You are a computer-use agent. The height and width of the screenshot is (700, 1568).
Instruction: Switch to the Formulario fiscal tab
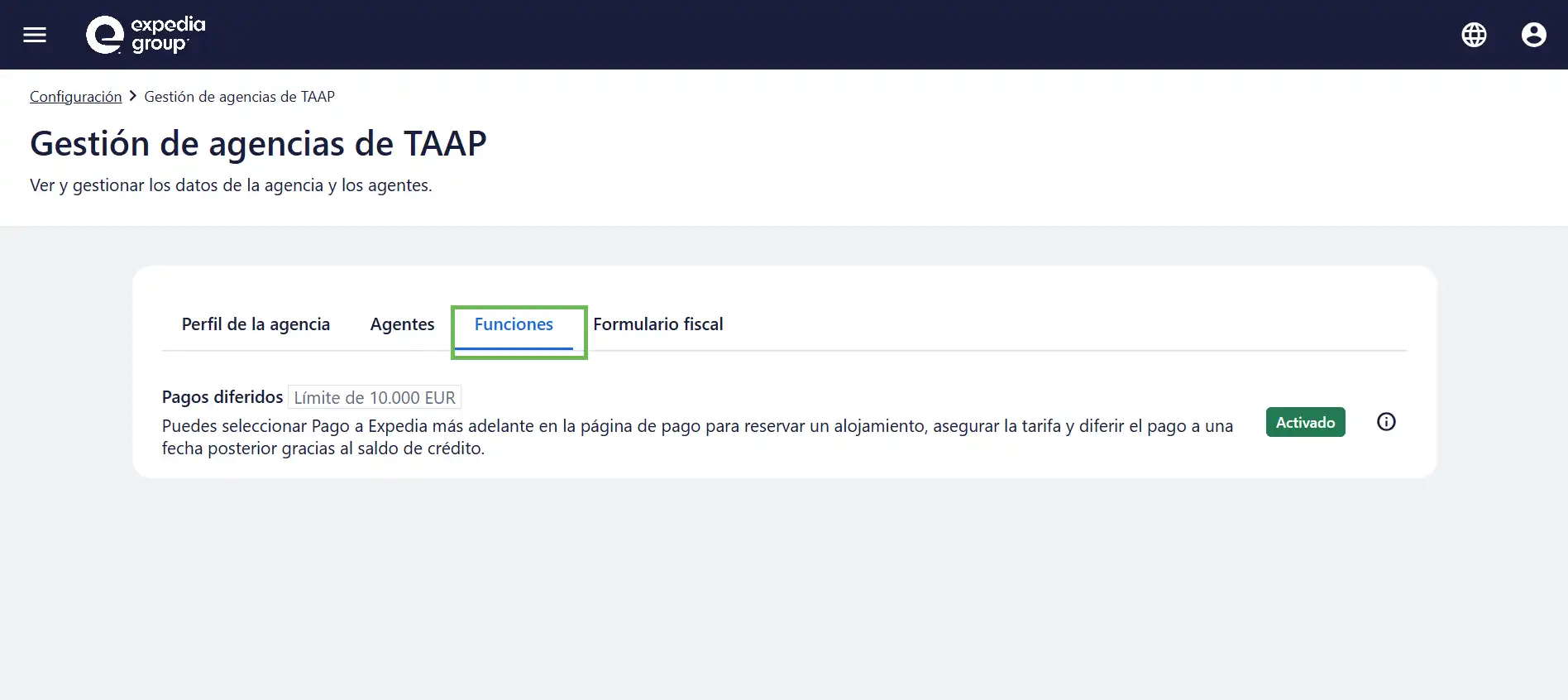click(657, 324)
